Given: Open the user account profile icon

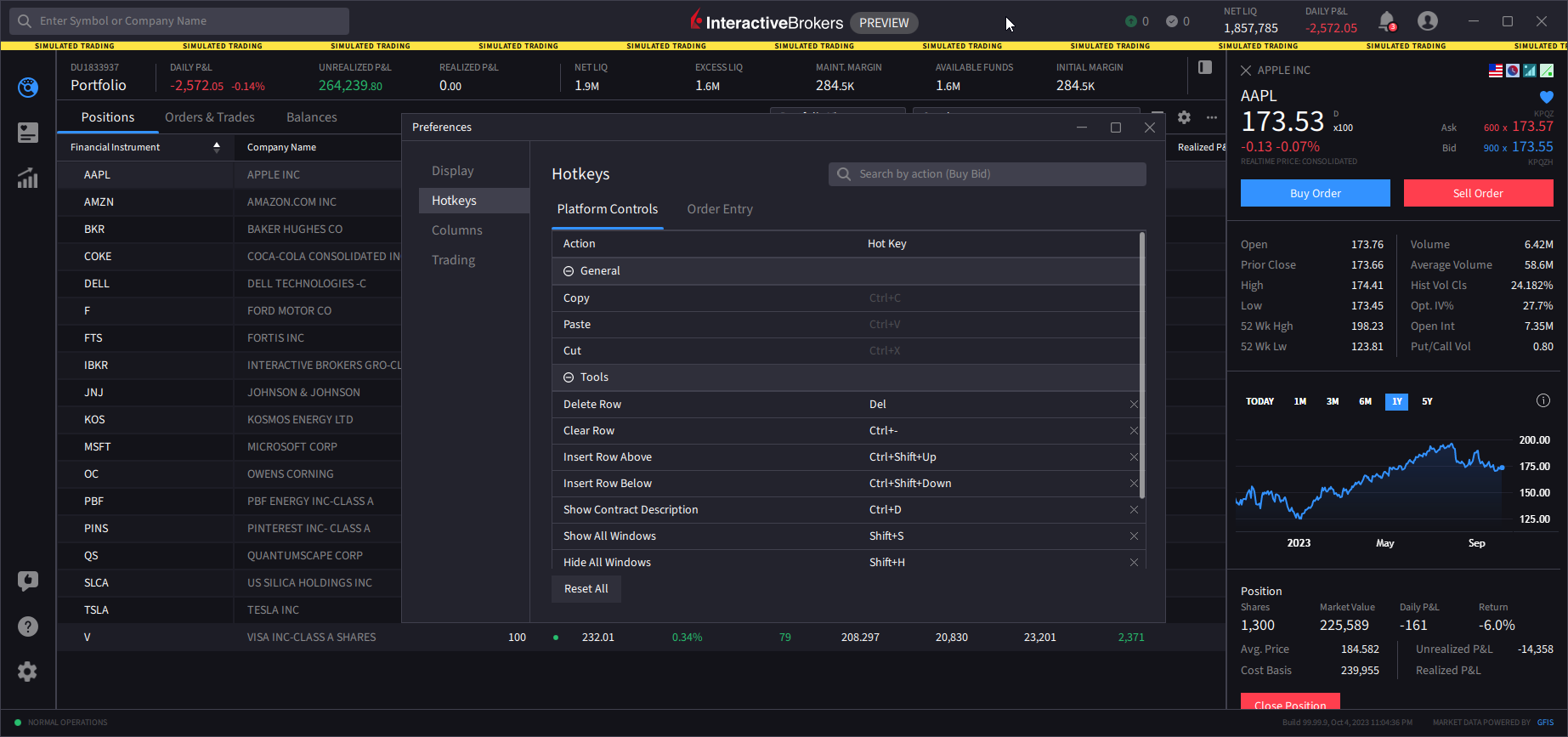Looking at the screenshot, I should tap(1428, 21).
